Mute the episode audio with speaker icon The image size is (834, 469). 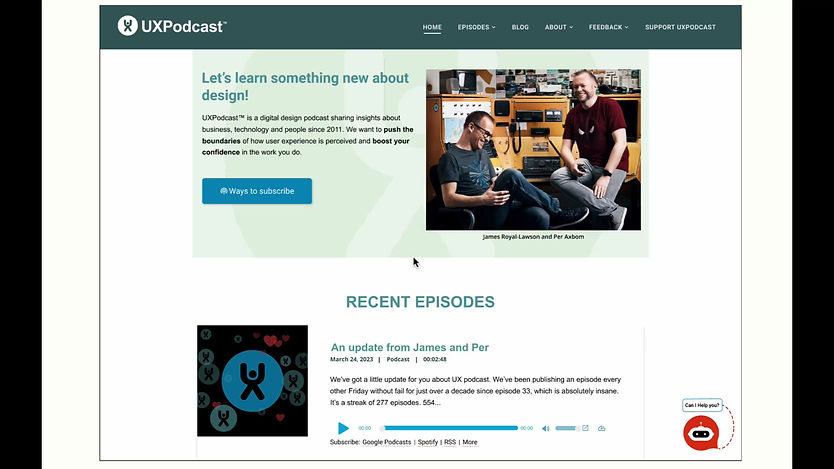point(545,428)
